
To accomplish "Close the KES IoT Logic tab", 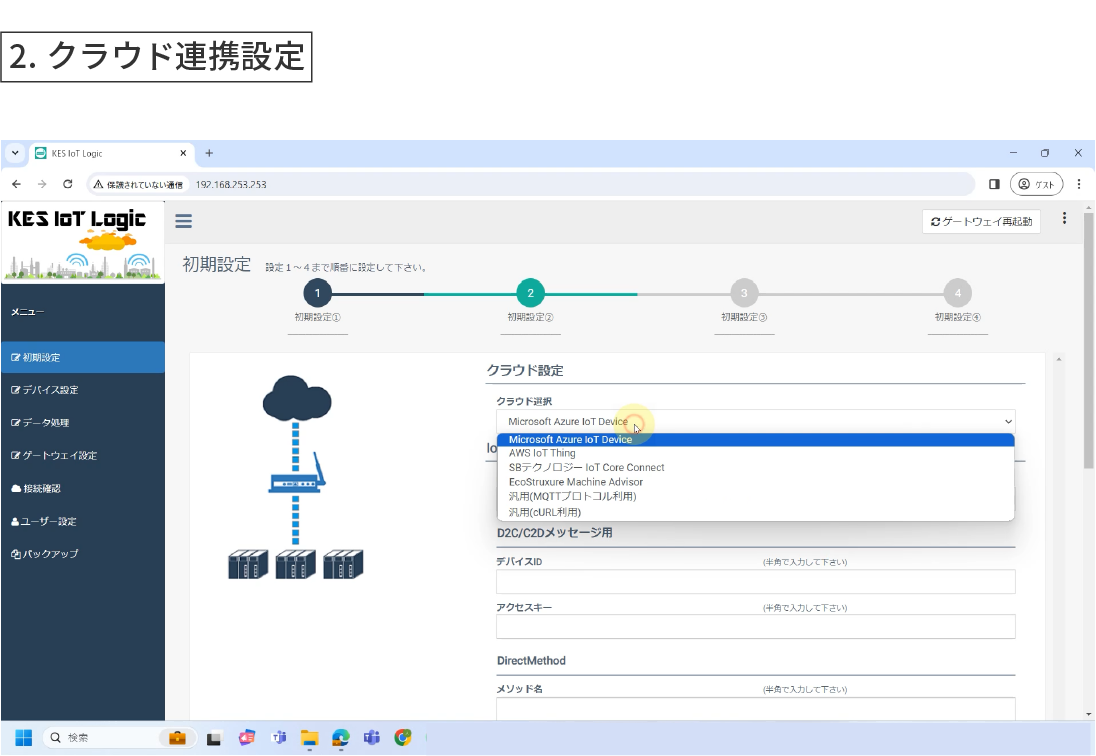I will coord(183,153).
